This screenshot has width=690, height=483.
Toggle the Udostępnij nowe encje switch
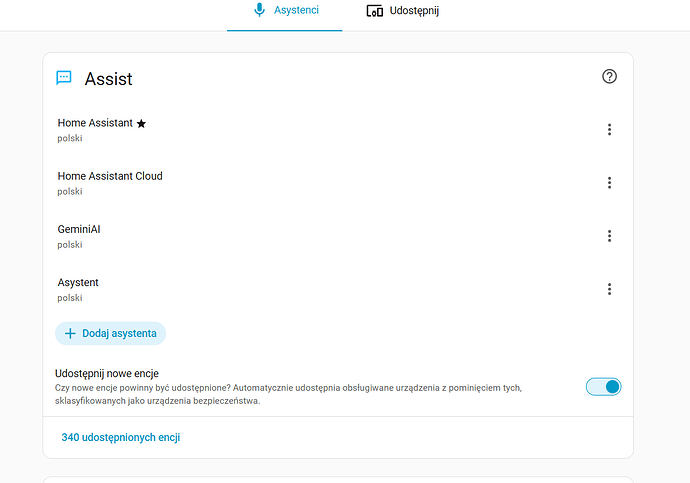pyautogui.click(x=603, y=387)
